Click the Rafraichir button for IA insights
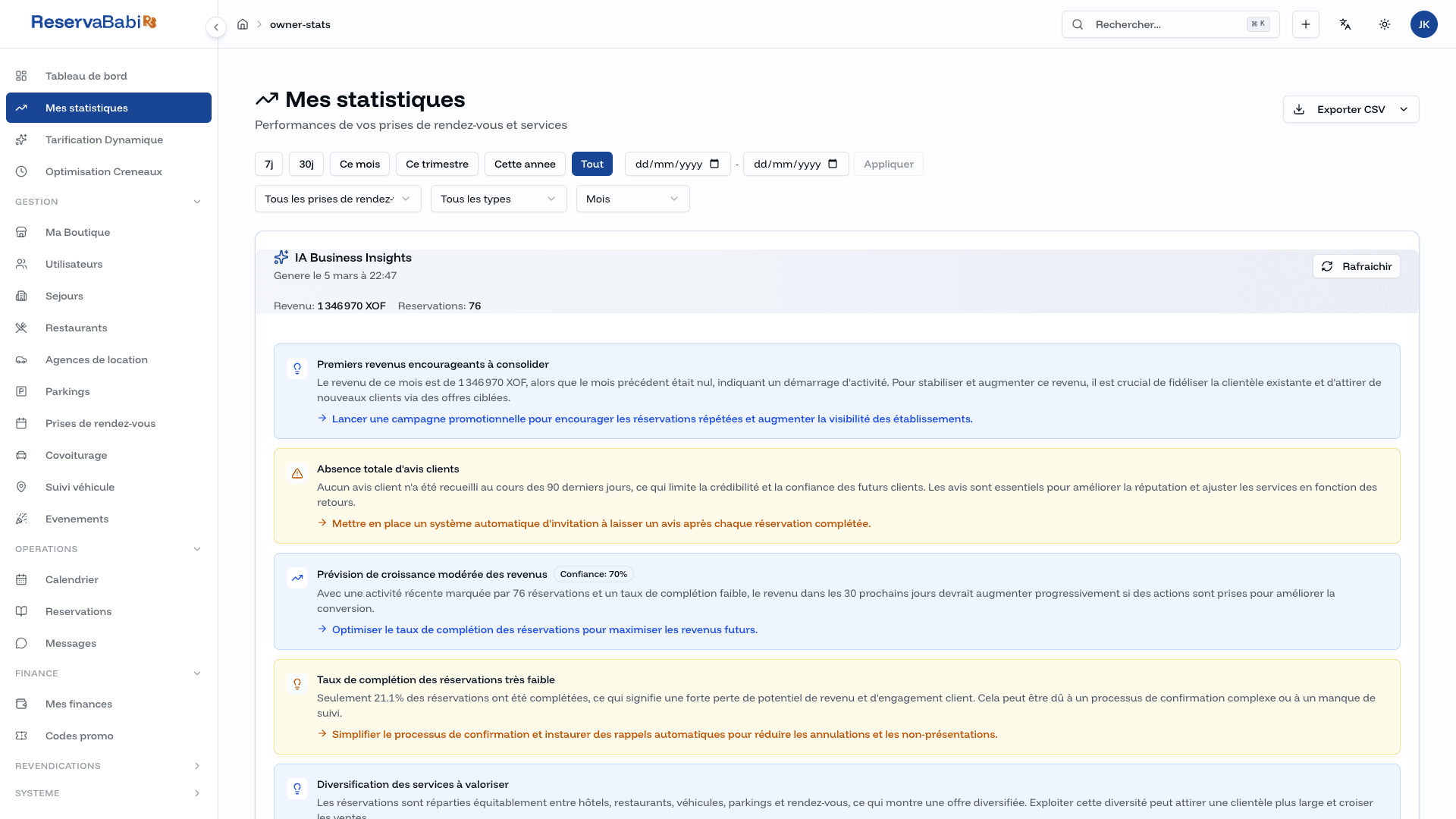 pyautogui.click(x=1357, y=266)
